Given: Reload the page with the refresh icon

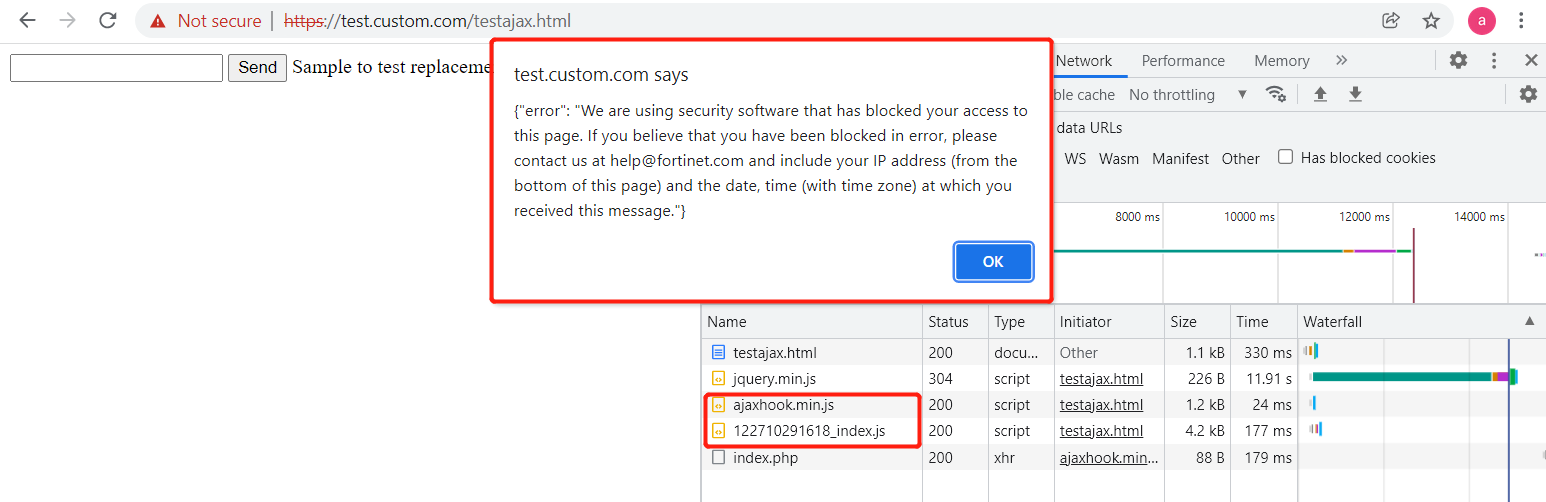Looking at the screenshot, I should coord(108,20).
